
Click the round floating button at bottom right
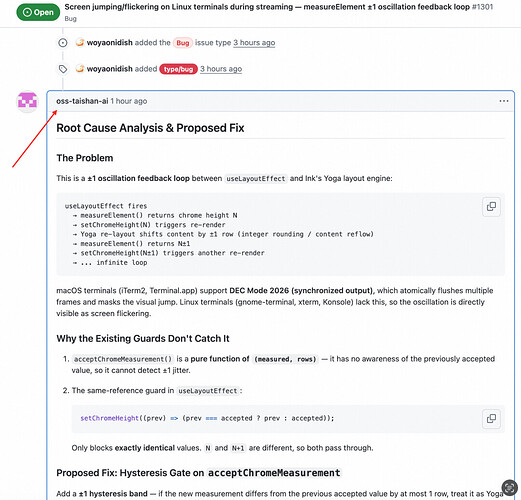click(x=509, y=488)
